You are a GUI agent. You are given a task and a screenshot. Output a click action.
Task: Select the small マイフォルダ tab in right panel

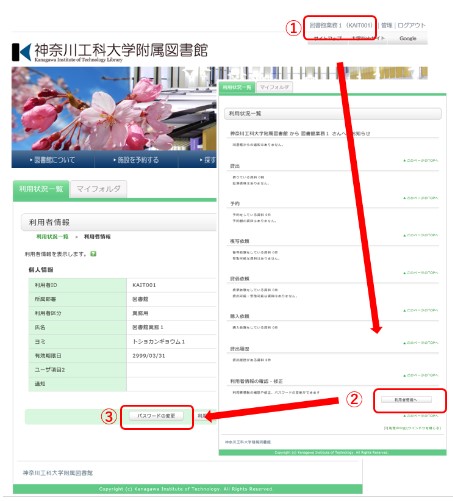[x=274, y=87]
